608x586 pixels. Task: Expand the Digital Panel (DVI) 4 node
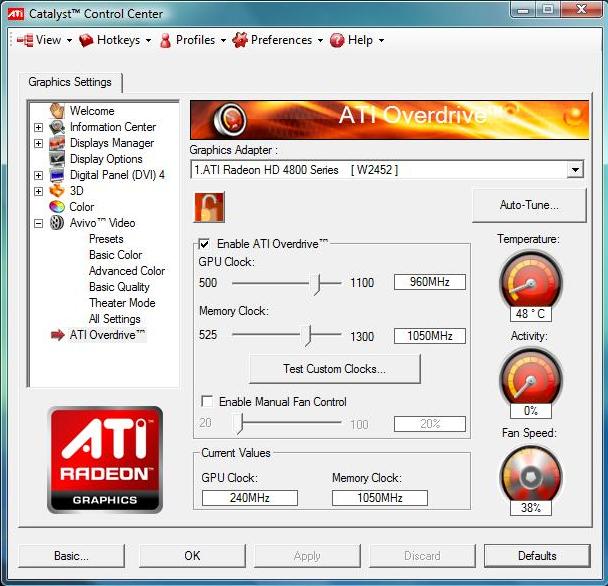pyautogui.click(x=38, y=175)
